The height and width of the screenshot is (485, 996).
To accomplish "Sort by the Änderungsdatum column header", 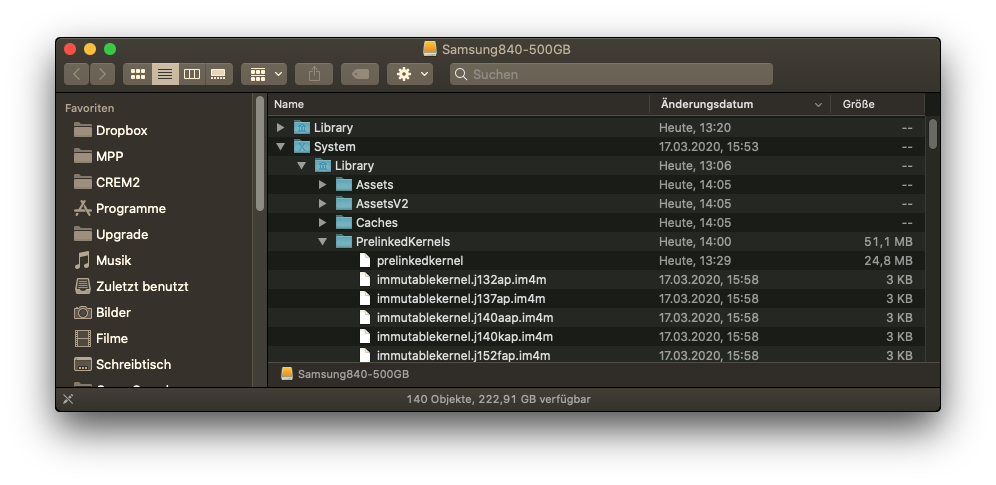I will pos(740,104).
